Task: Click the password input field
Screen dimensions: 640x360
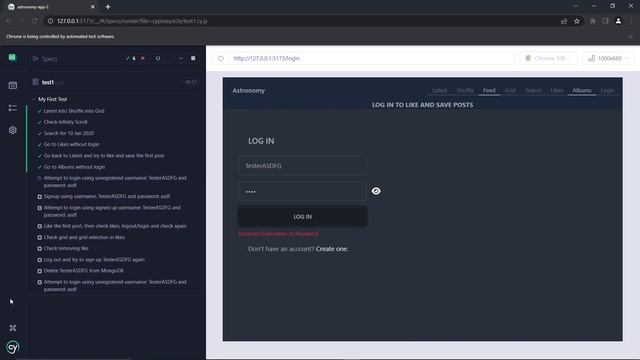Action: click(302, 191)
